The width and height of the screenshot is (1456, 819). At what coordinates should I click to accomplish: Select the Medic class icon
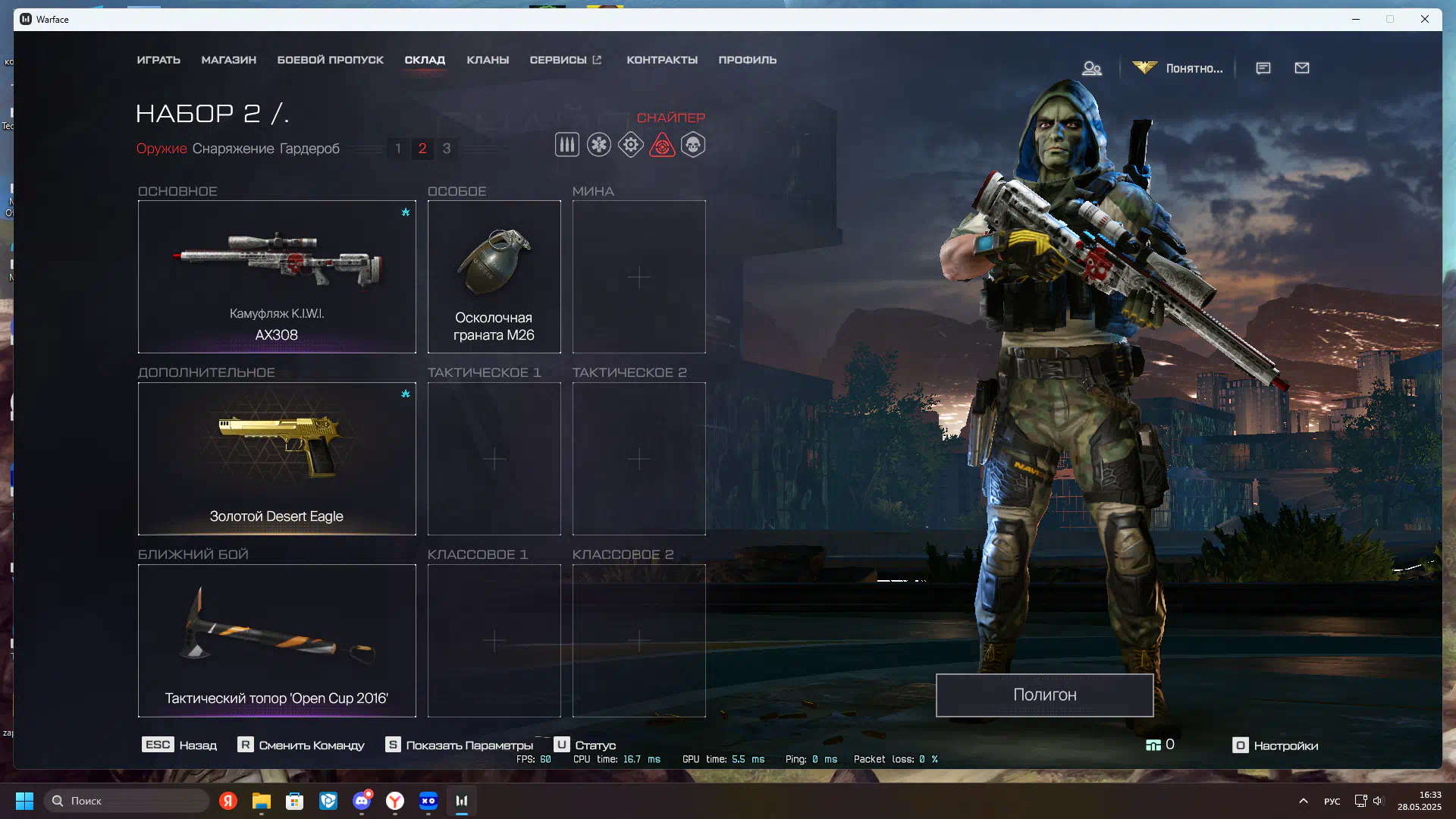click(598, 145)
